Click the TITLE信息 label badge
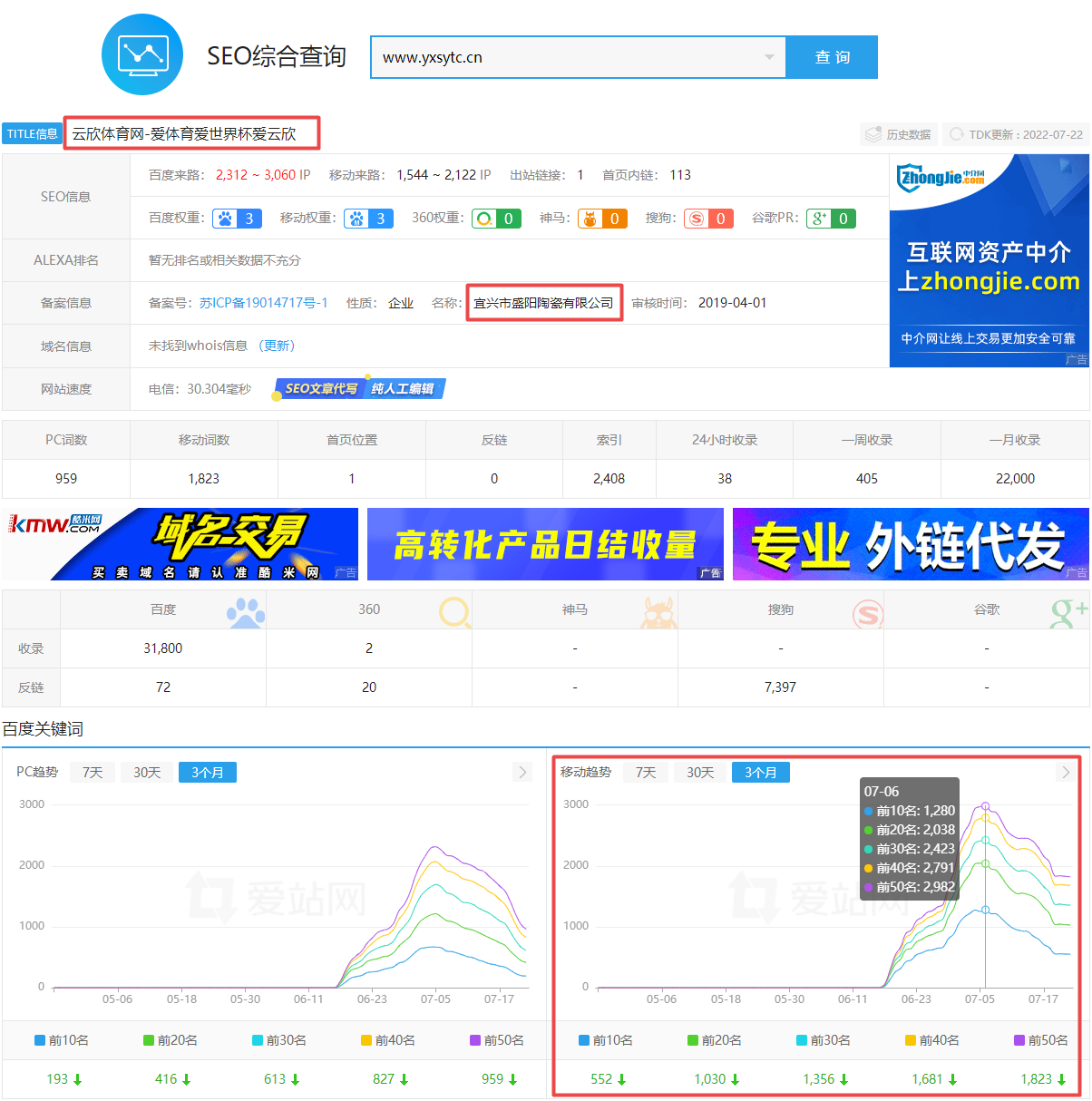Screen dimensions: 1092x1101 (32, 134)
